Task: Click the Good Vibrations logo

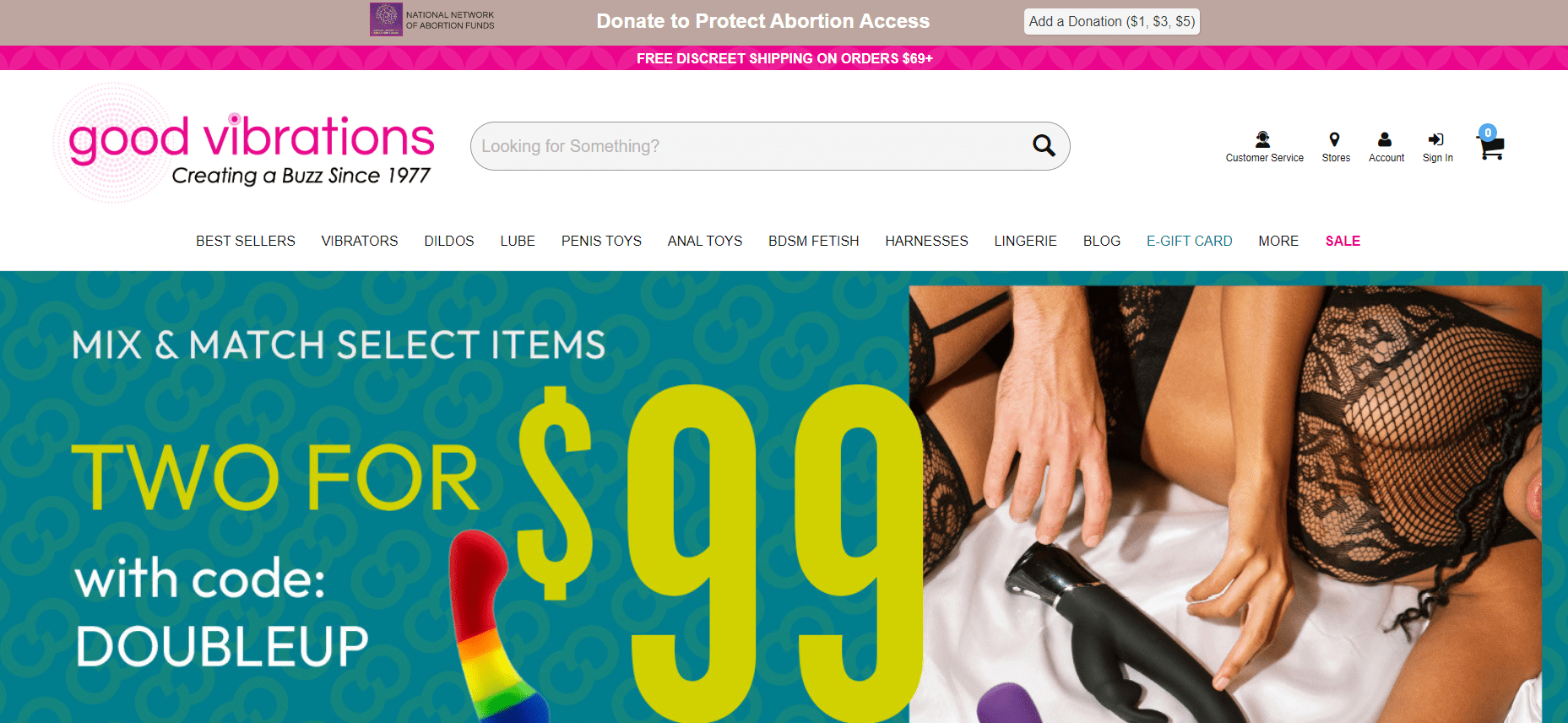Action: pyautogui.click(x=245, y=144)
